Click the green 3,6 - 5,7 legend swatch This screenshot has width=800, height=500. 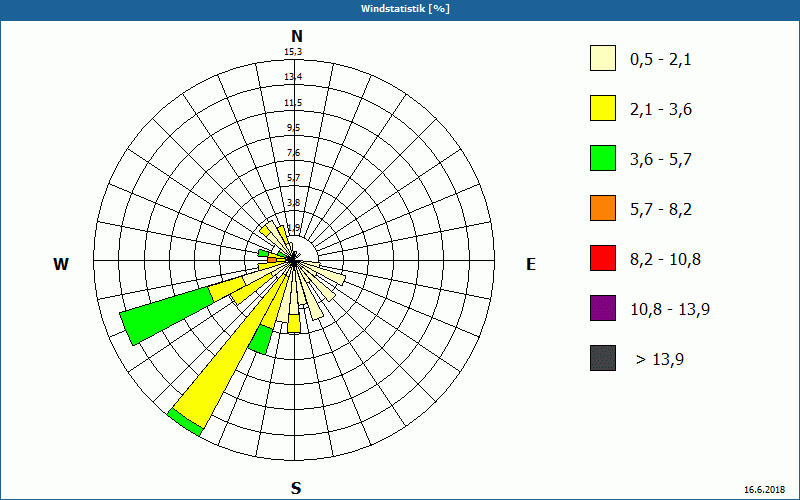(603, 158)
